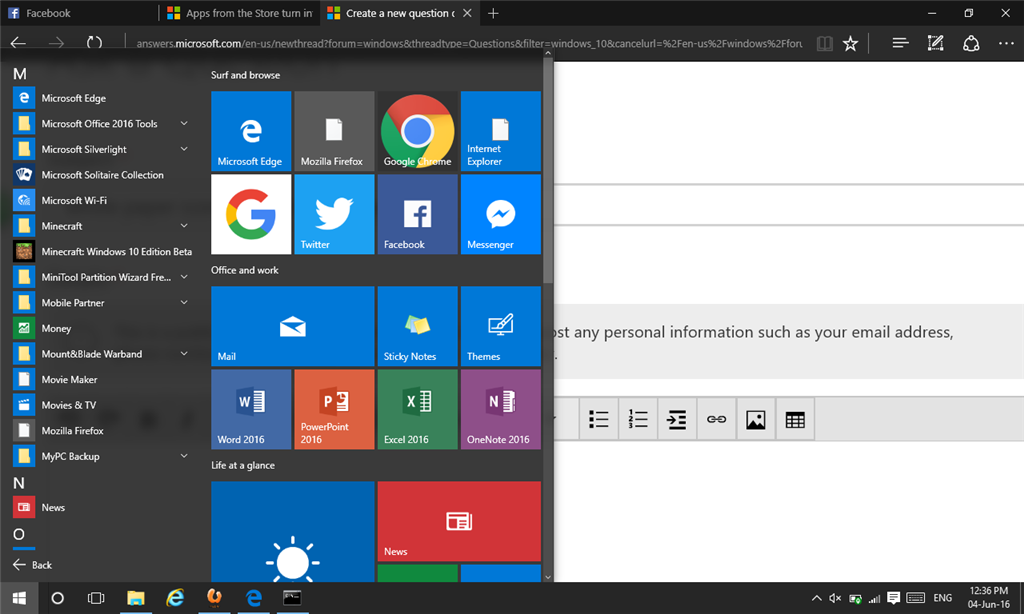The image size is (1024, 614).
Task: Insert an image in the editor
Action: tap(756, 419)
